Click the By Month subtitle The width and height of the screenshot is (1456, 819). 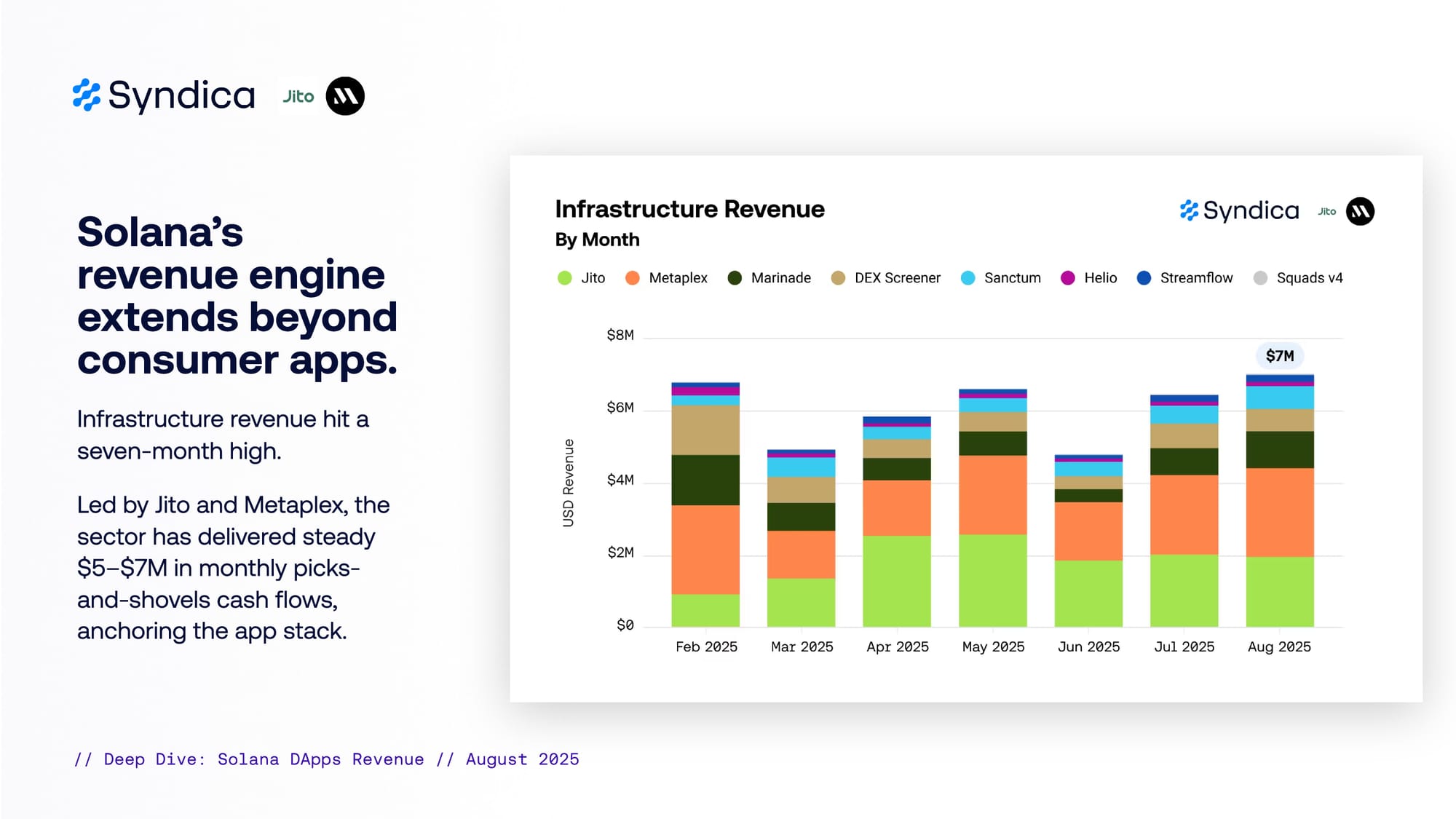click(x=597, y=240)
